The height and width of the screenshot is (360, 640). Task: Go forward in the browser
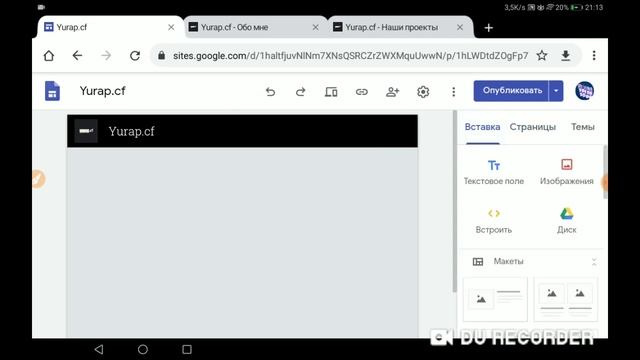106,56
